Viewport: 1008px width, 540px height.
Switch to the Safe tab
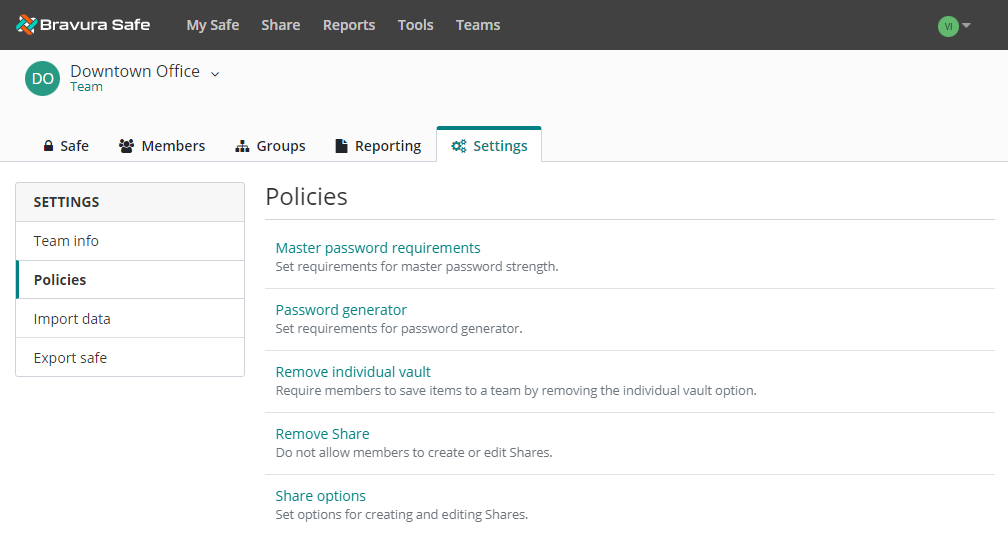[x=66, y=146]
